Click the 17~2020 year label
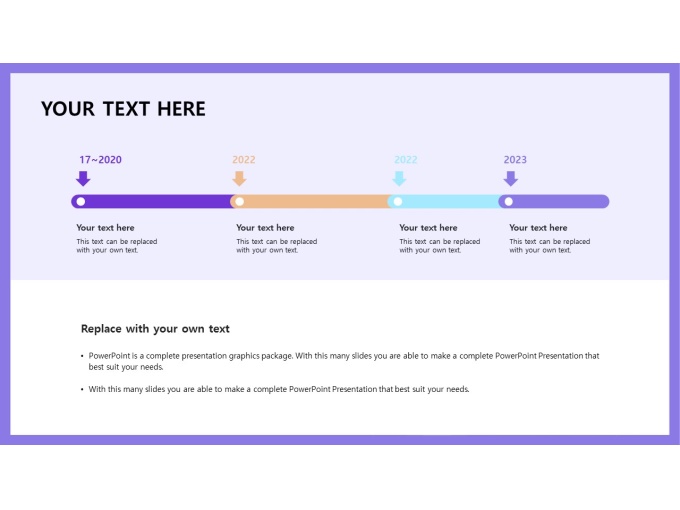The height and width of the screenshot is (510, 680). pyautogui.click(x=100, y=160)
